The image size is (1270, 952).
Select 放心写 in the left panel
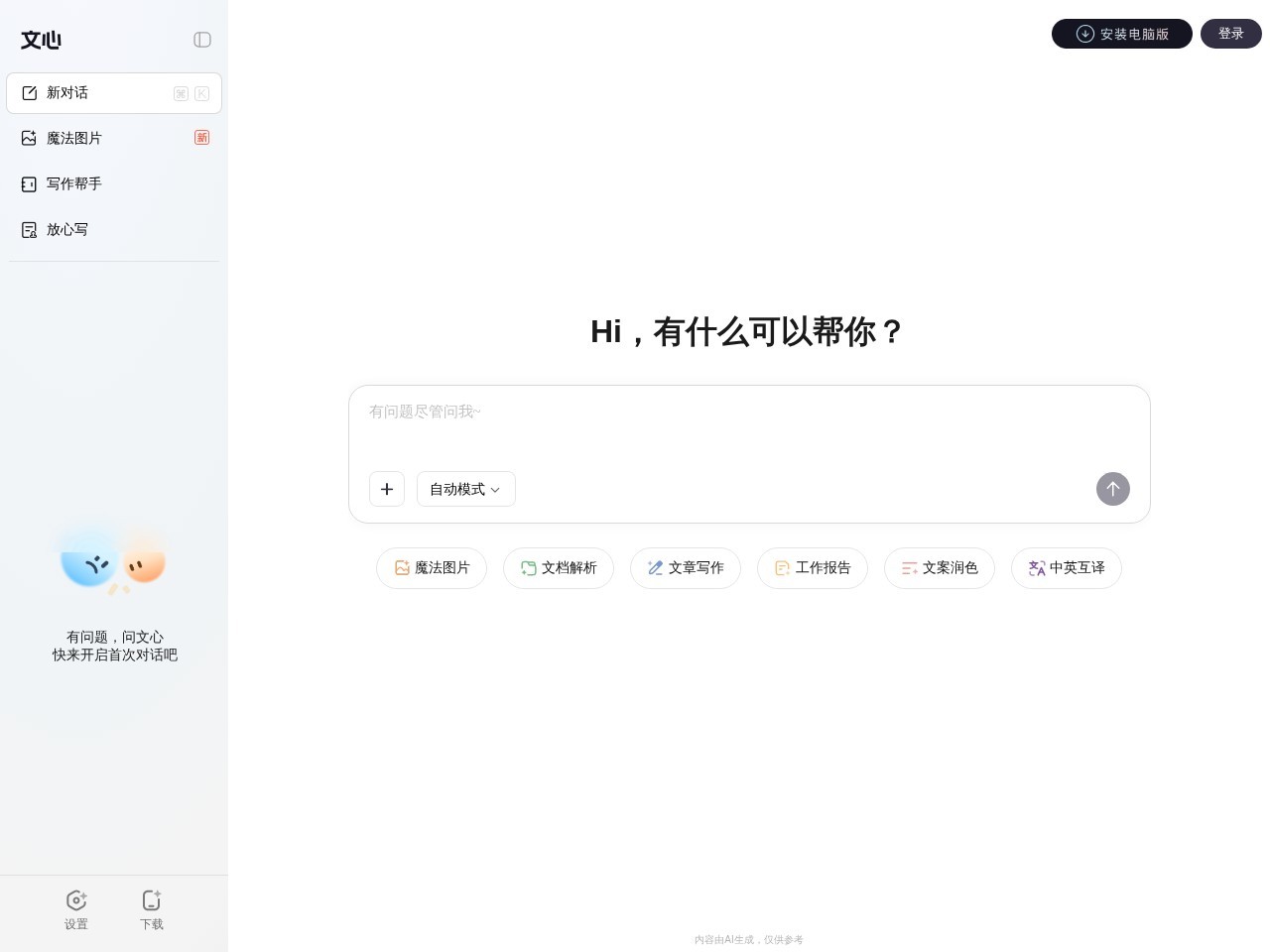[67, 229]
